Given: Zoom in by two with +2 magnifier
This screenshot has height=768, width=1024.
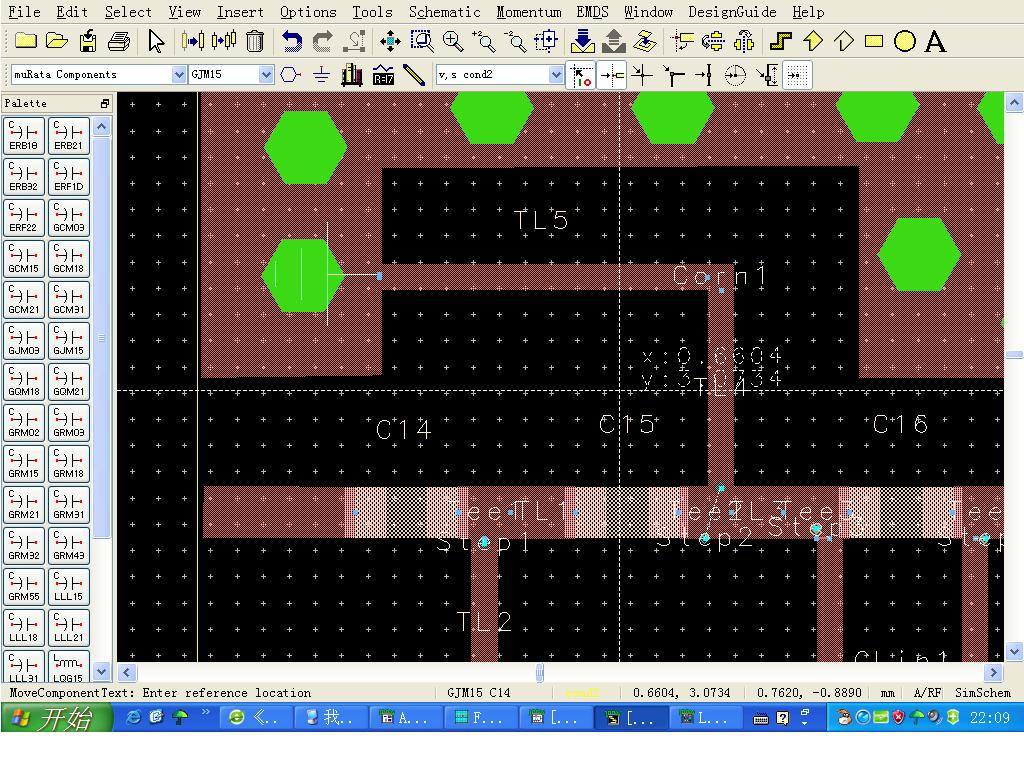Looking at the screenshot, I should [x=484, y=41].
